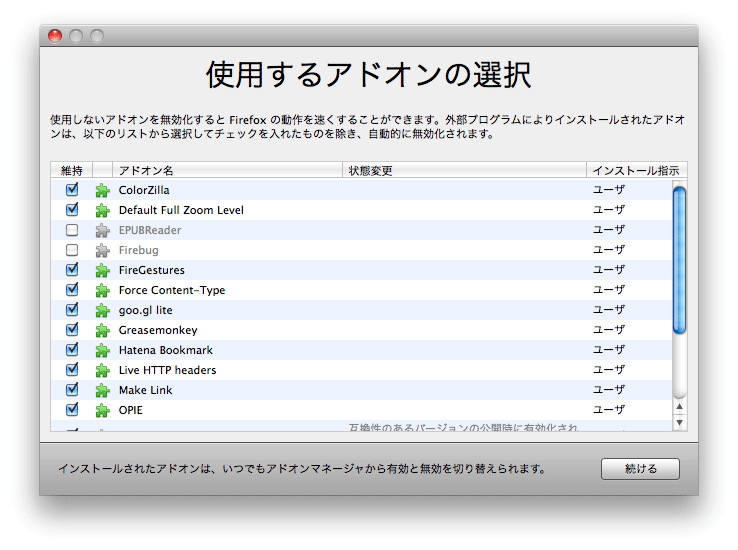
Task: Click the インストール指示 column header
Action: 635,171
